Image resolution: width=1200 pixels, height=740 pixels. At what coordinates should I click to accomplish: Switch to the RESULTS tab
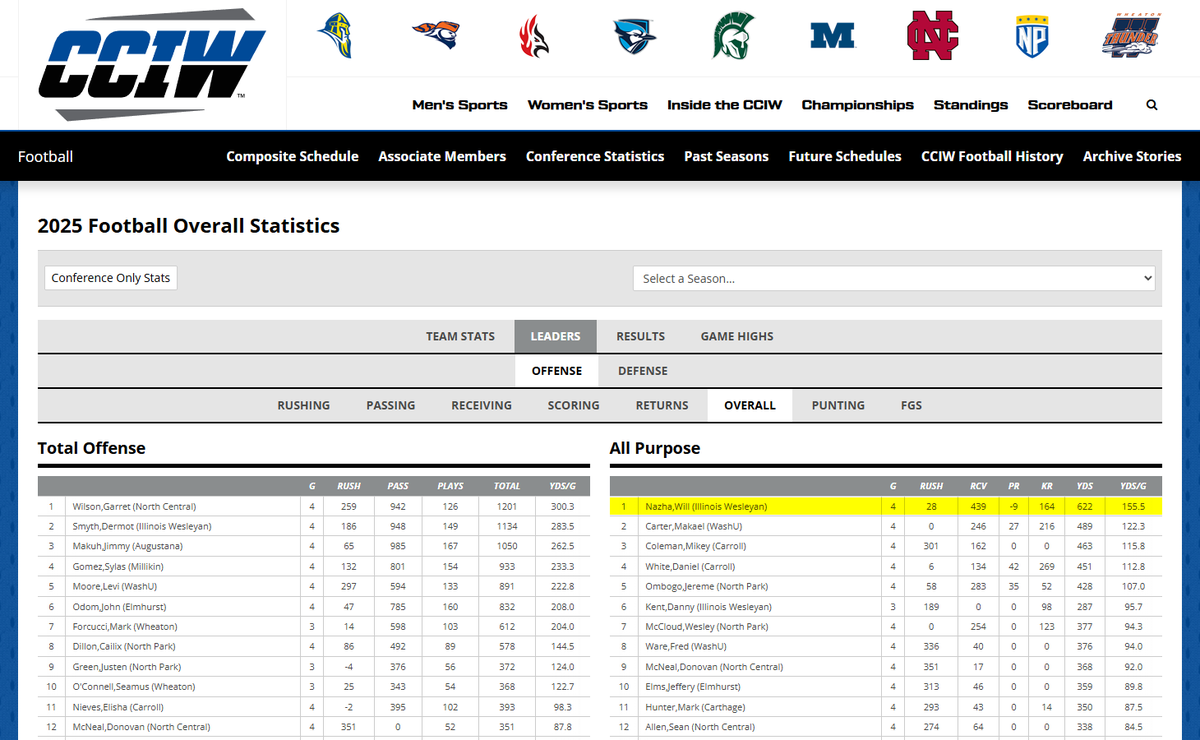(640, 336)
